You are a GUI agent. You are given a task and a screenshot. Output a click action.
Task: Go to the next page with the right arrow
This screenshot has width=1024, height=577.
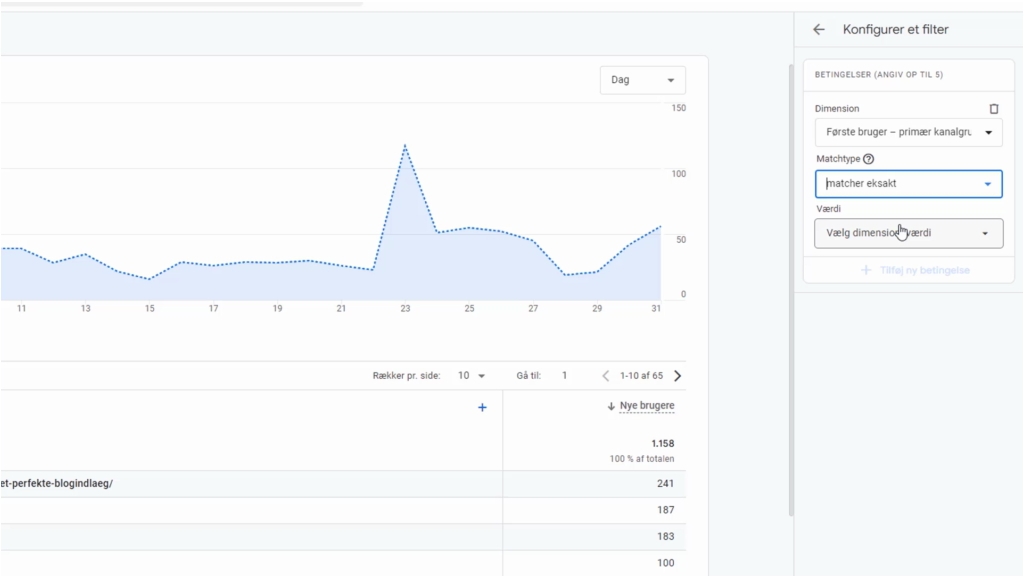[677, 375]
